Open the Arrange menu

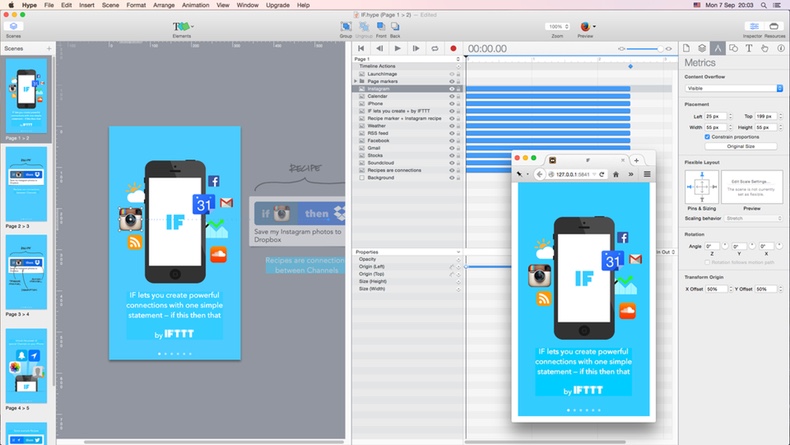163,5
